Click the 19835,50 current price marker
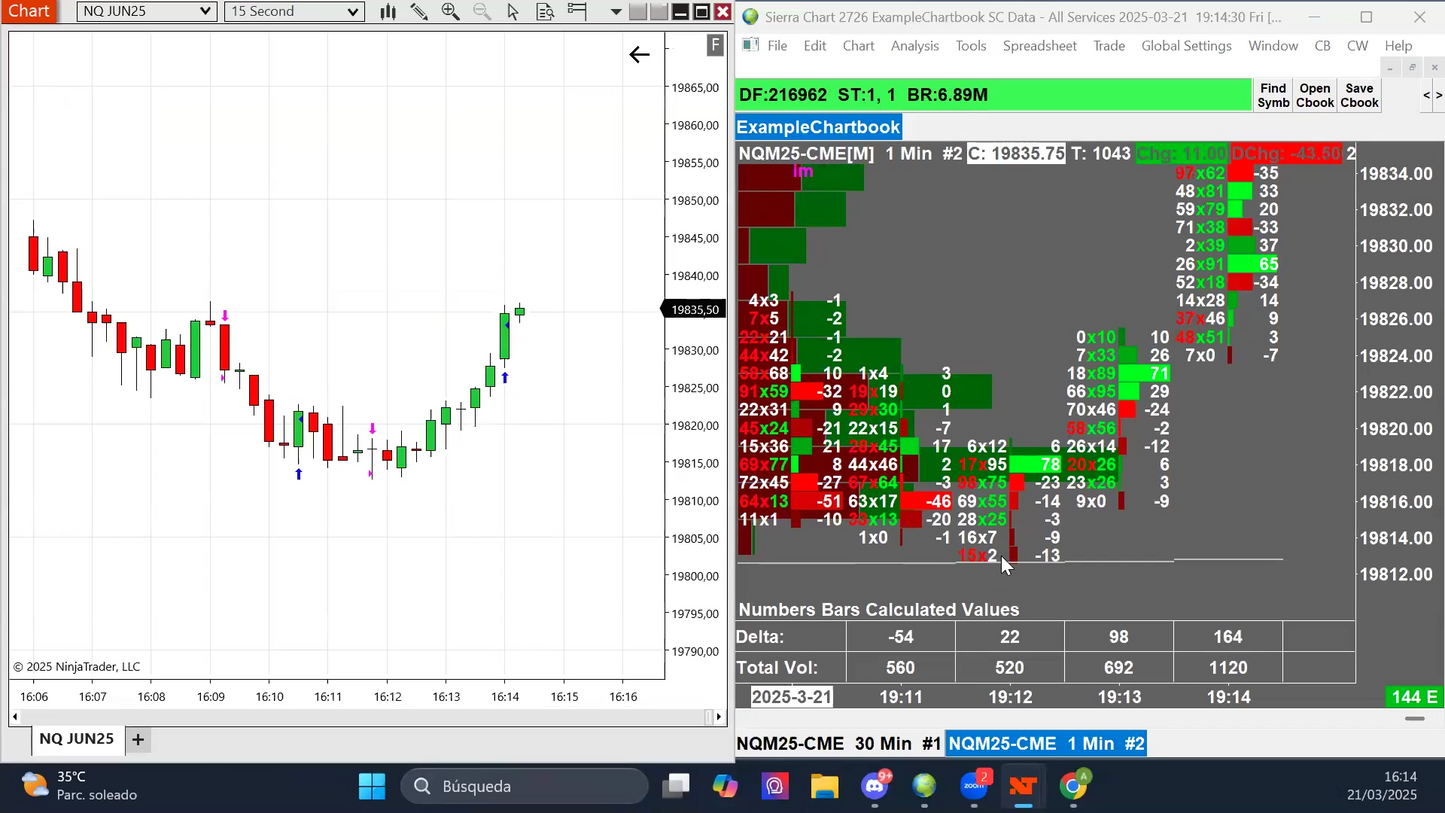 [695, 310]
